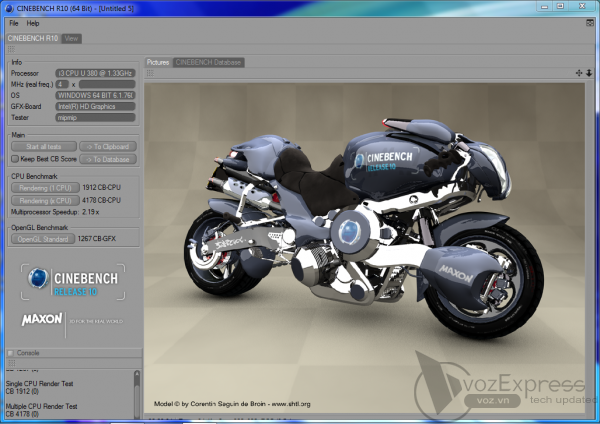Open the File menu
The height and width of the screenshot is (424, 600).
(x=14, y=23)
